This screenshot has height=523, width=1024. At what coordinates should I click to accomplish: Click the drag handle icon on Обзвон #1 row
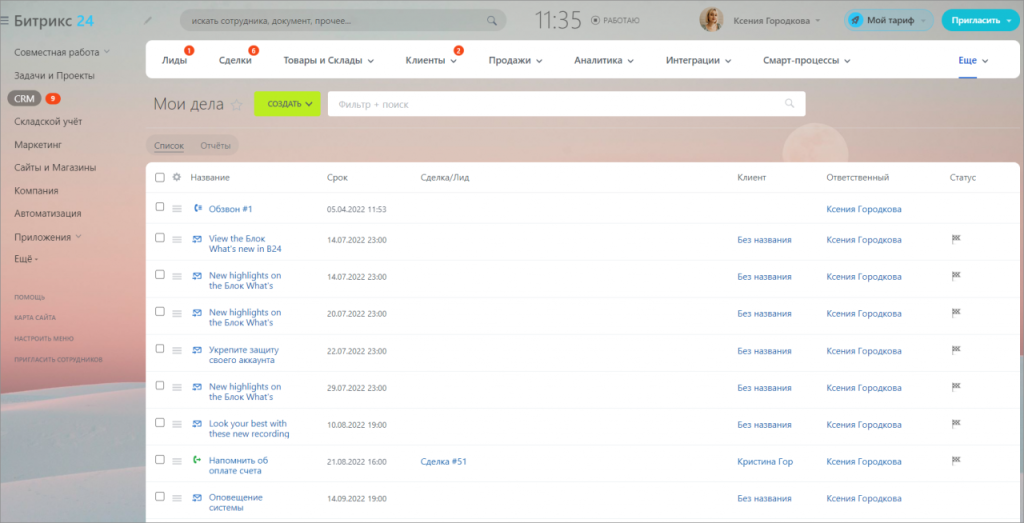(177, 209)
